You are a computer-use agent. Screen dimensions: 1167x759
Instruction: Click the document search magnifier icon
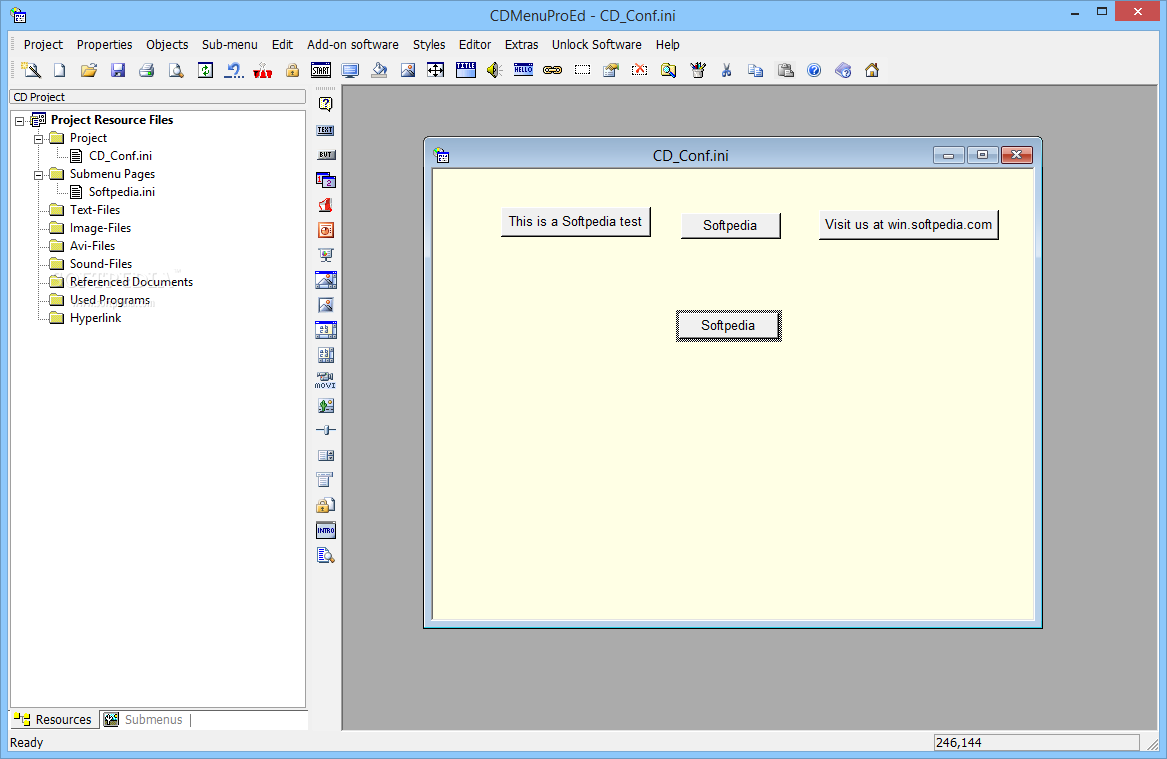point(325,555)
